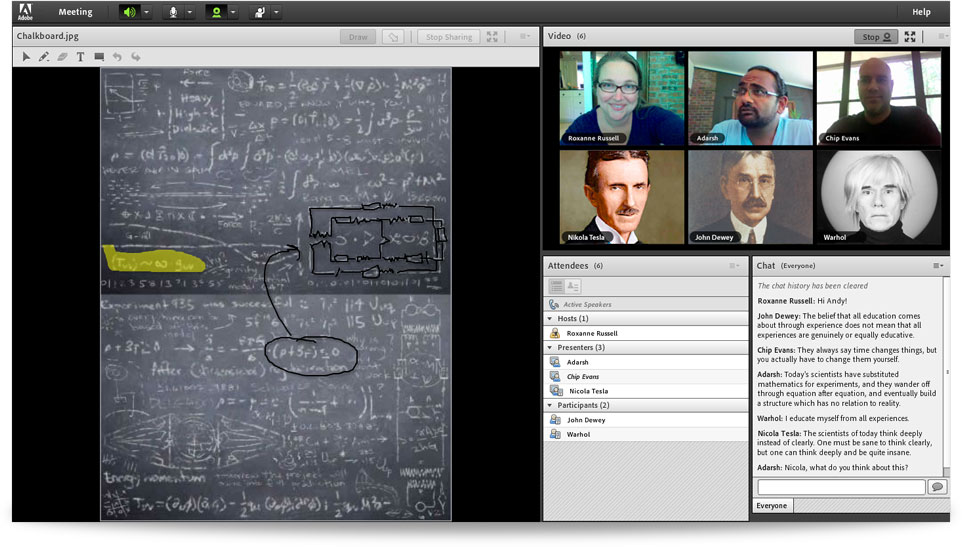
Task: Toggle the green webcam button
Action: [x=216, y=12]
